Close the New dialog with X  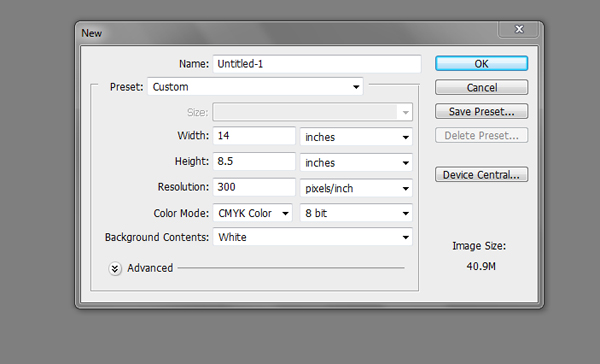519,29
